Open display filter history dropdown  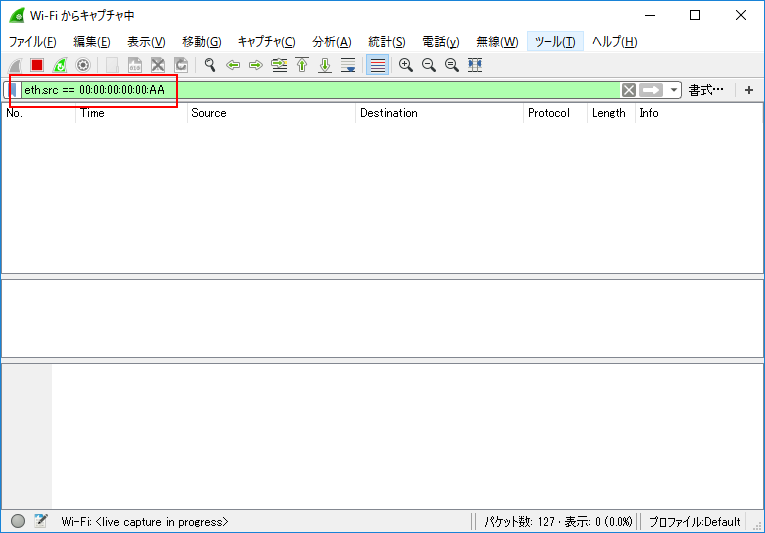click(673, 90)
